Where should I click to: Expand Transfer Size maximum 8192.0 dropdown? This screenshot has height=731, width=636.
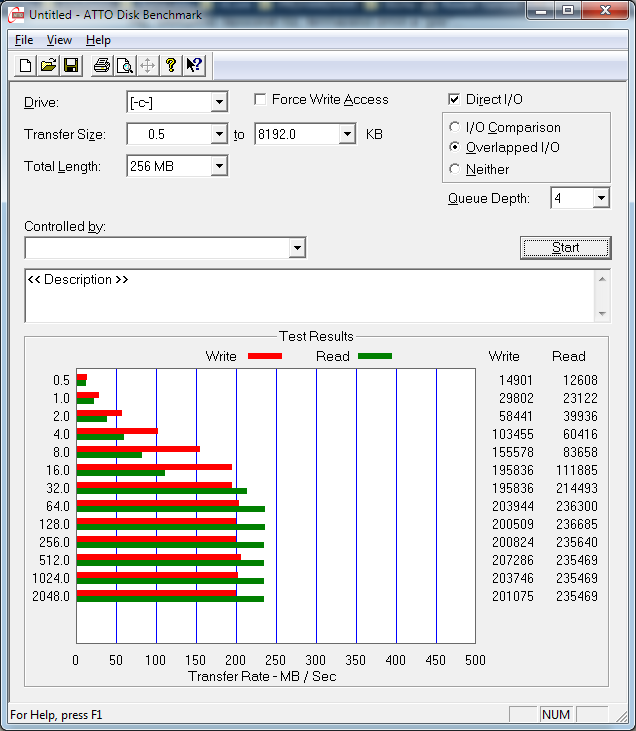point(347,134)
